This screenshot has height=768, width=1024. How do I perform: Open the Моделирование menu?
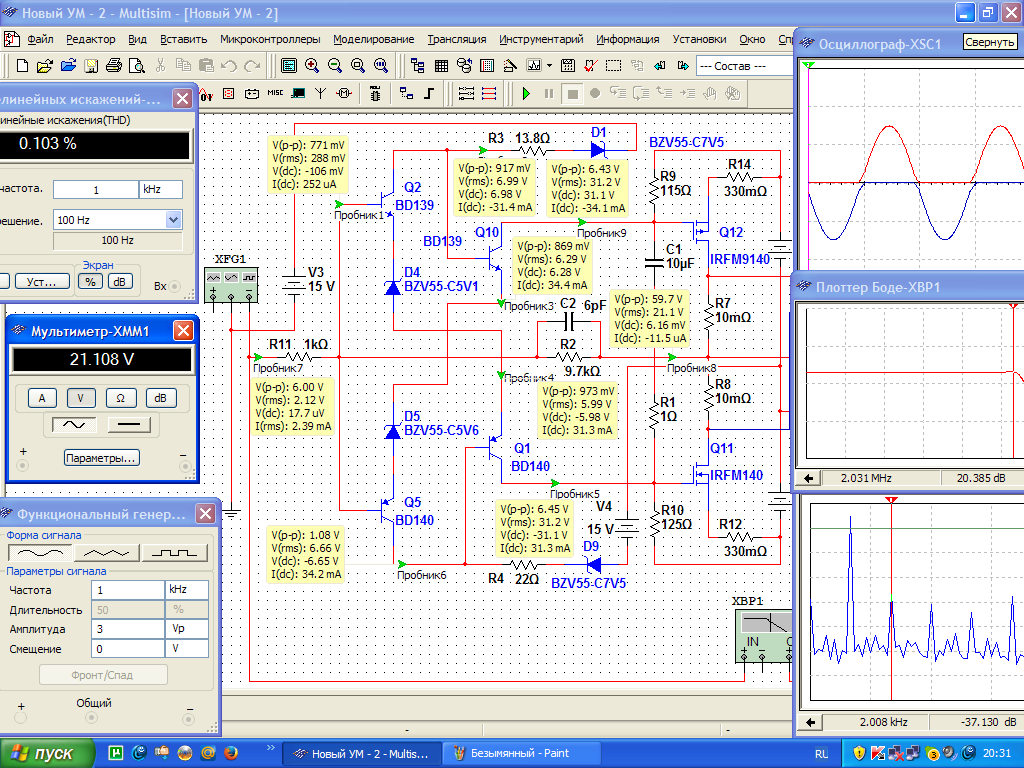tap(373, 39)
